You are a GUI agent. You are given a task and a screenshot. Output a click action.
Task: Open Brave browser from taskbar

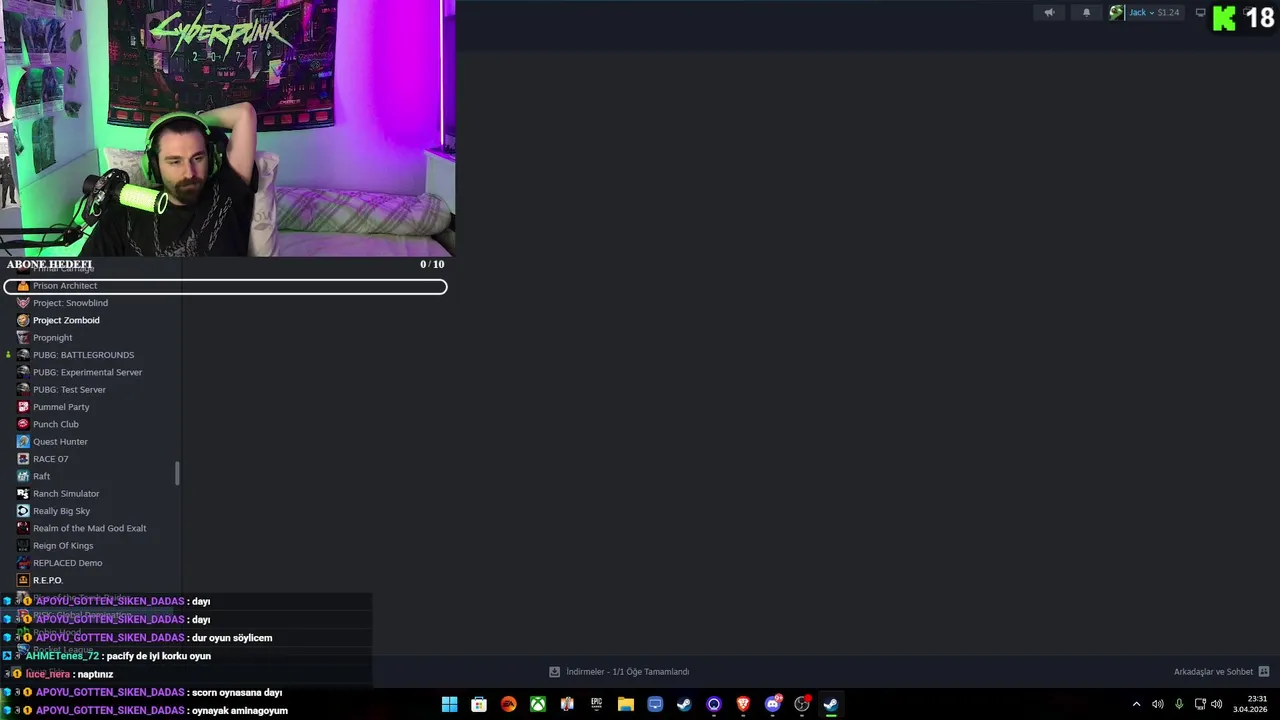743,704
